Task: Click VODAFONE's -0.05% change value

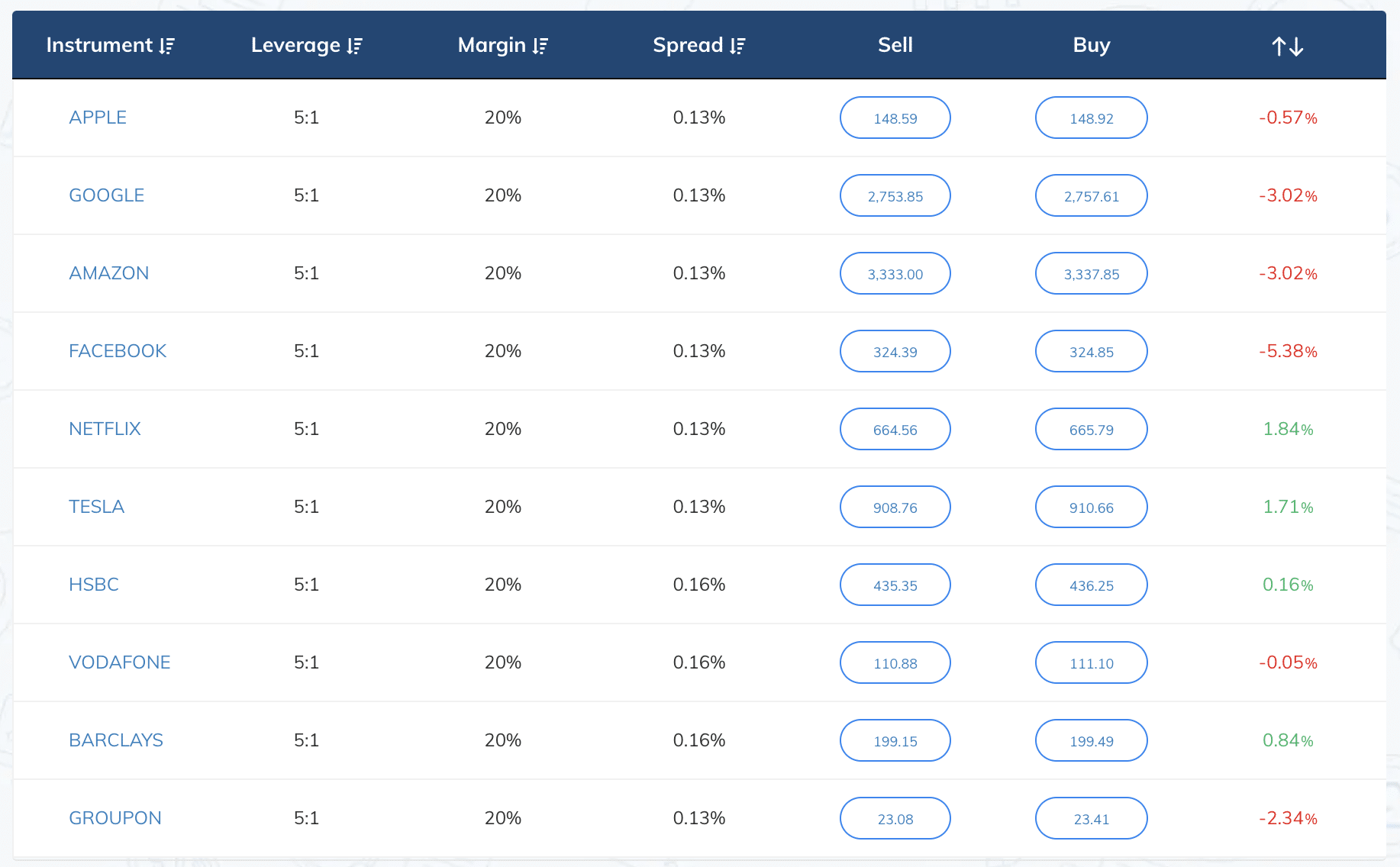Action: (x=1288, y=662)
